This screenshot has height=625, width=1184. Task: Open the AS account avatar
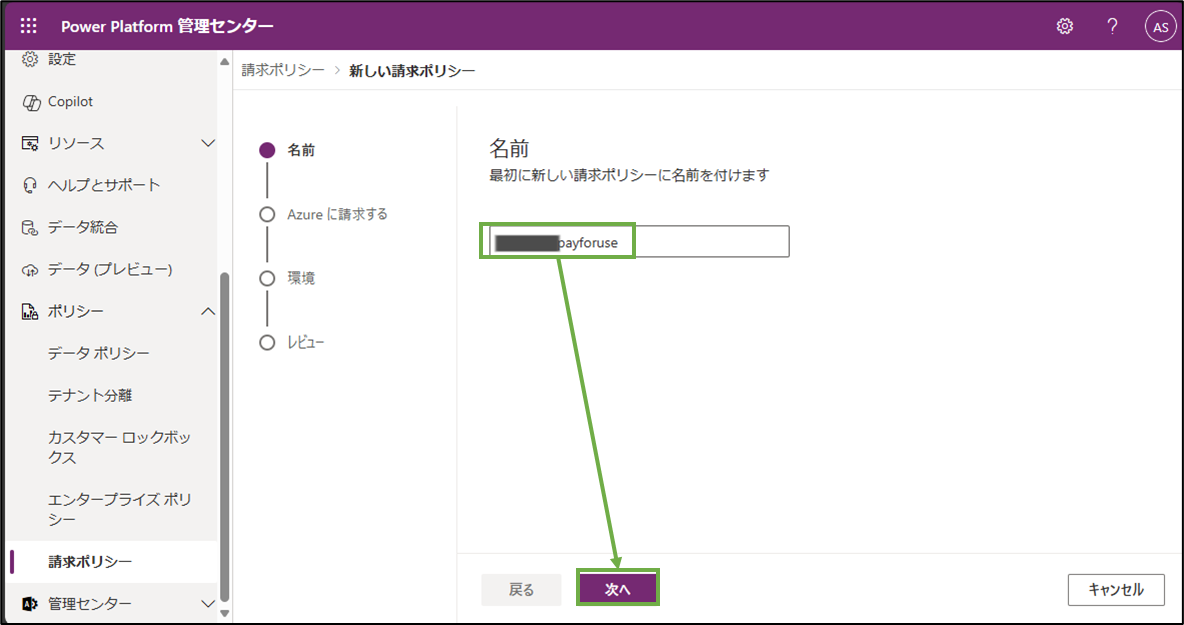(x=1159, y=27)
